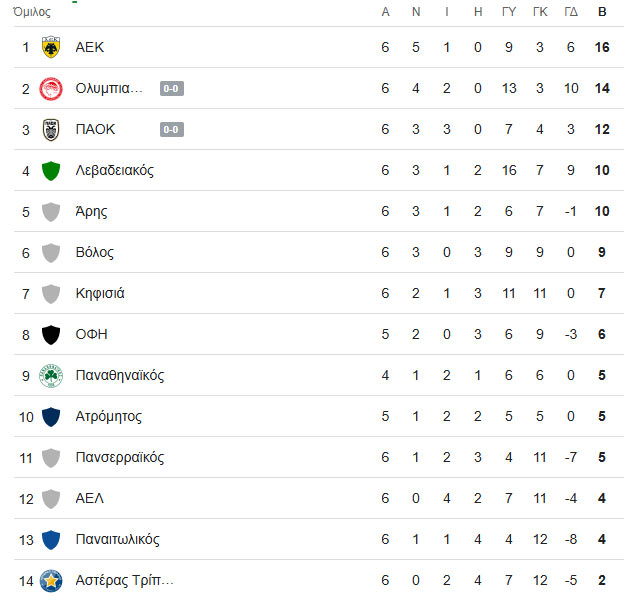Click the 0-0 live score badge beside Ολυμπιακός
The width and height of the screenshot is (624, 604).
tap(171, 88)
